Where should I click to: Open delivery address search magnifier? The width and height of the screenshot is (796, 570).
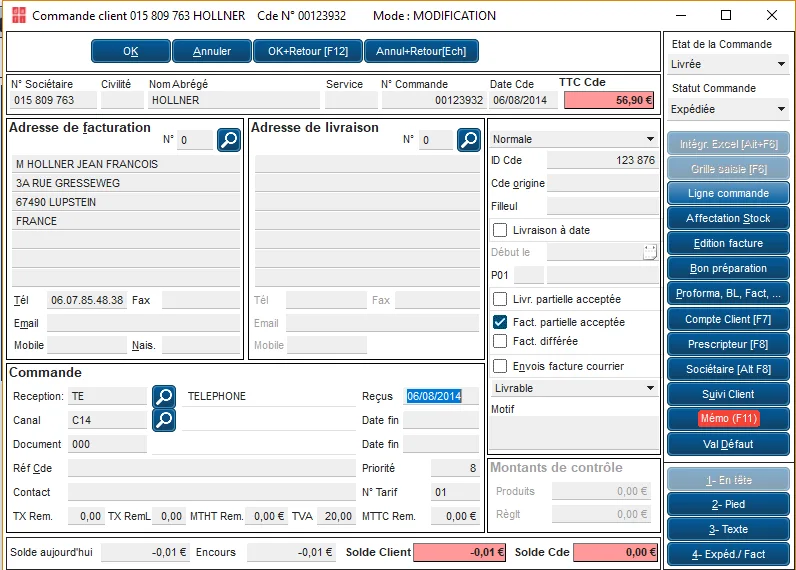tap(469, 140)
